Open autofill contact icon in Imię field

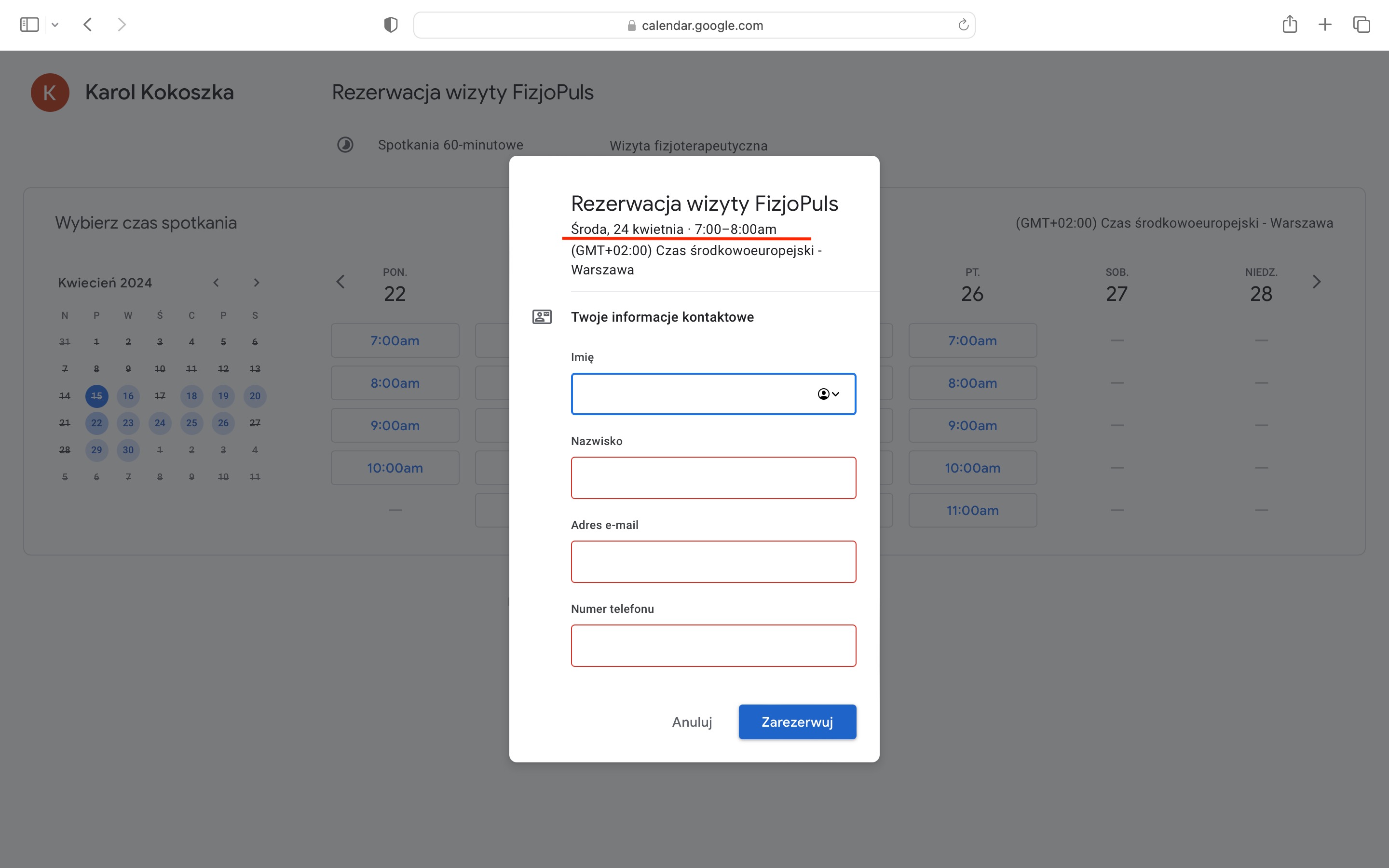828,394
